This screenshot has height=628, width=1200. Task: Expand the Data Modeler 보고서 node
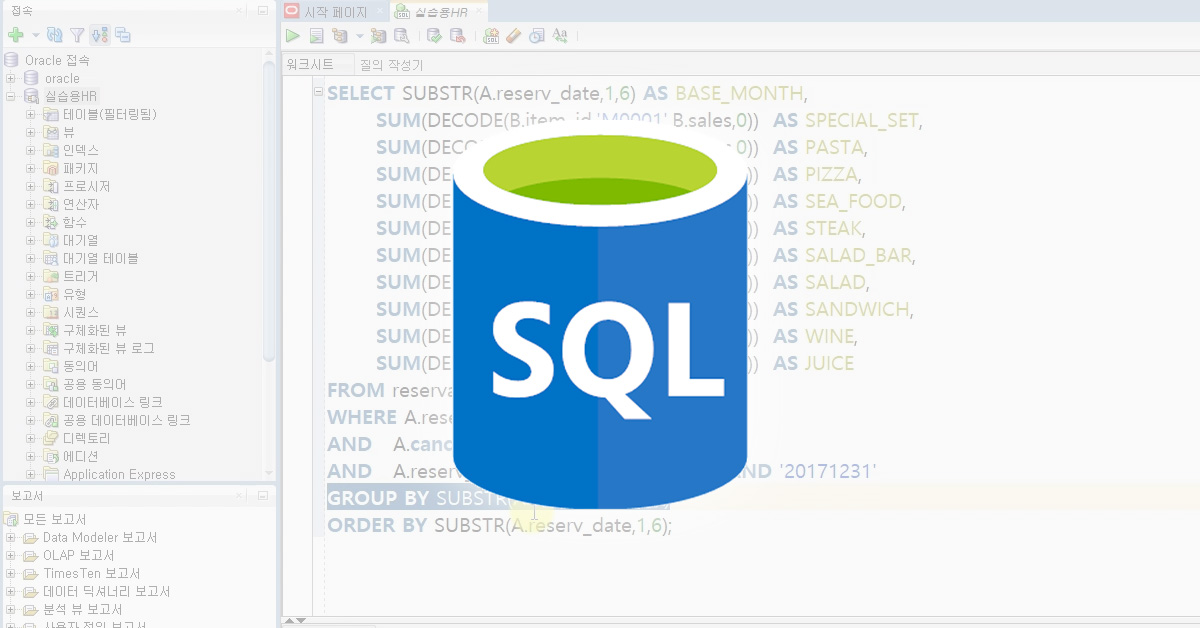tap(11, 537)
